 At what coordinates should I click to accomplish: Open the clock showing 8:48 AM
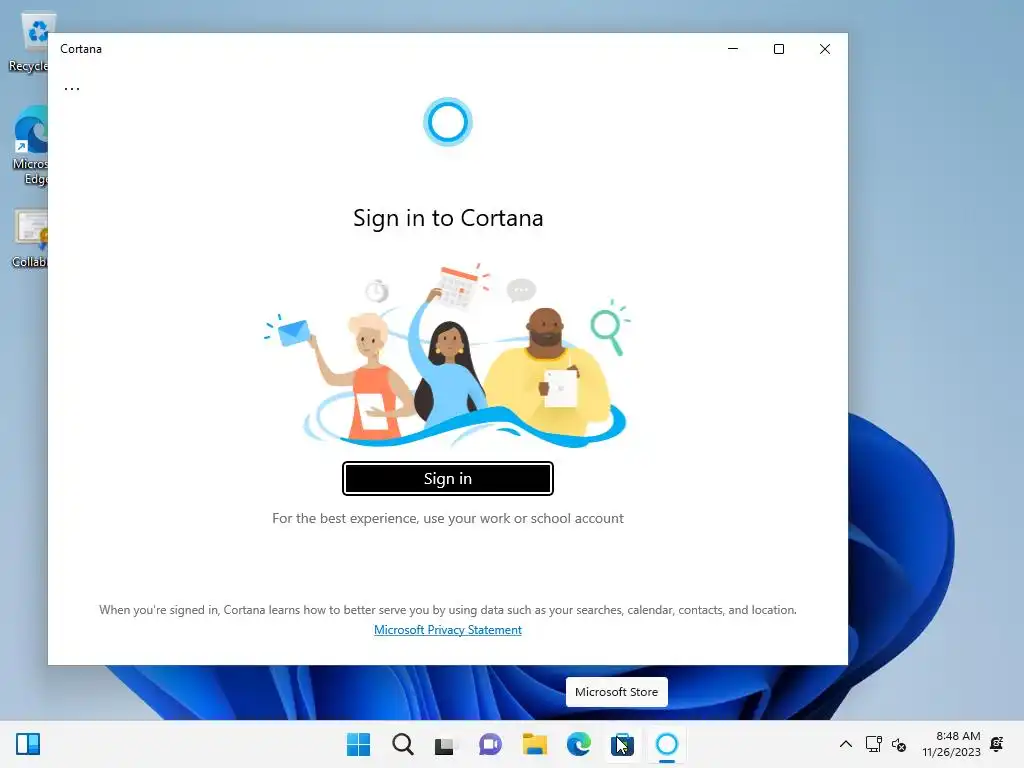(951, 744)
